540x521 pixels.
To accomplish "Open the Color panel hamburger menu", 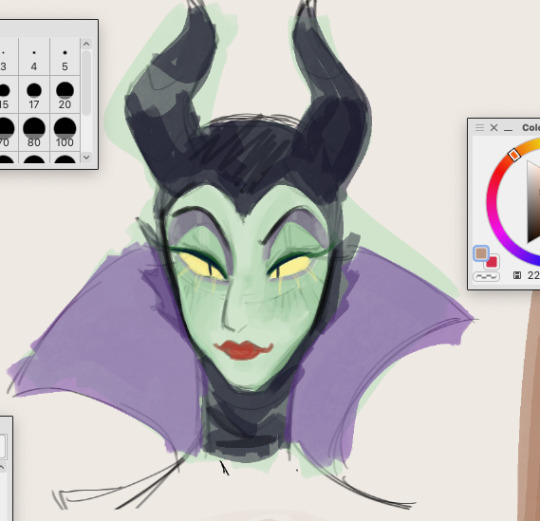I will click(x=479, y=127).
